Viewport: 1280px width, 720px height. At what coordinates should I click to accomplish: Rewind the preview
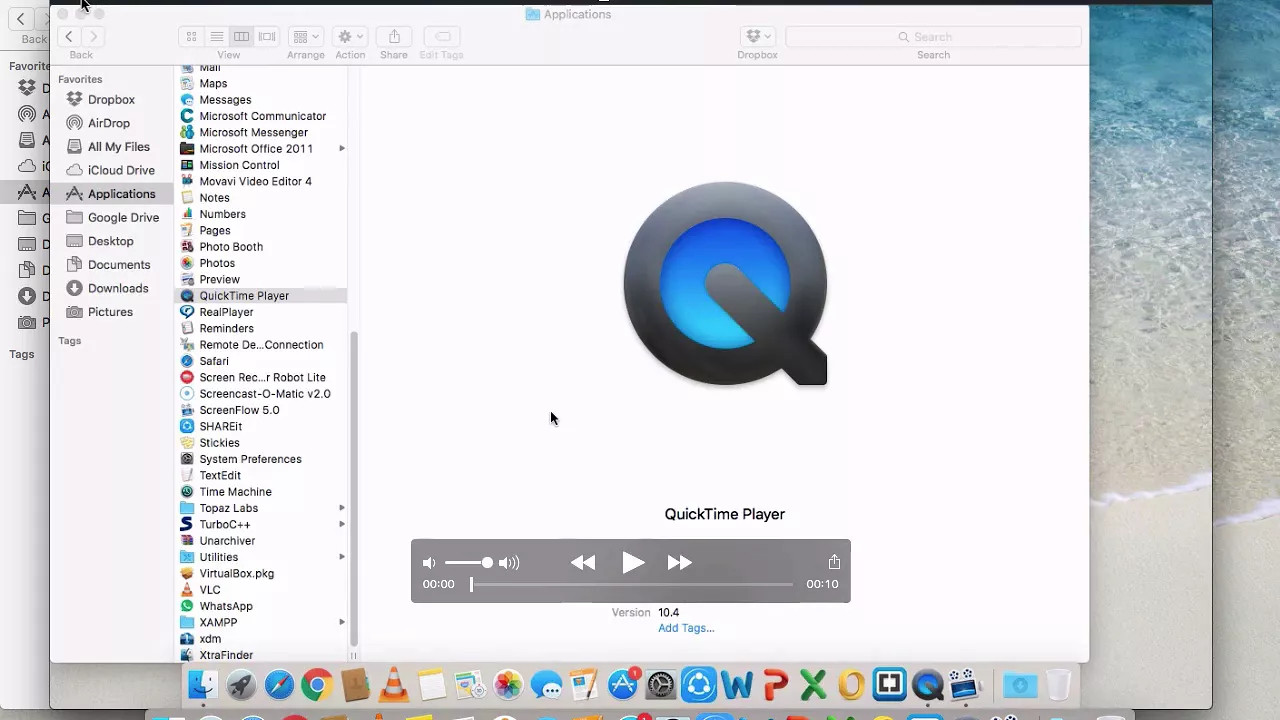click(x=583, y=563)
